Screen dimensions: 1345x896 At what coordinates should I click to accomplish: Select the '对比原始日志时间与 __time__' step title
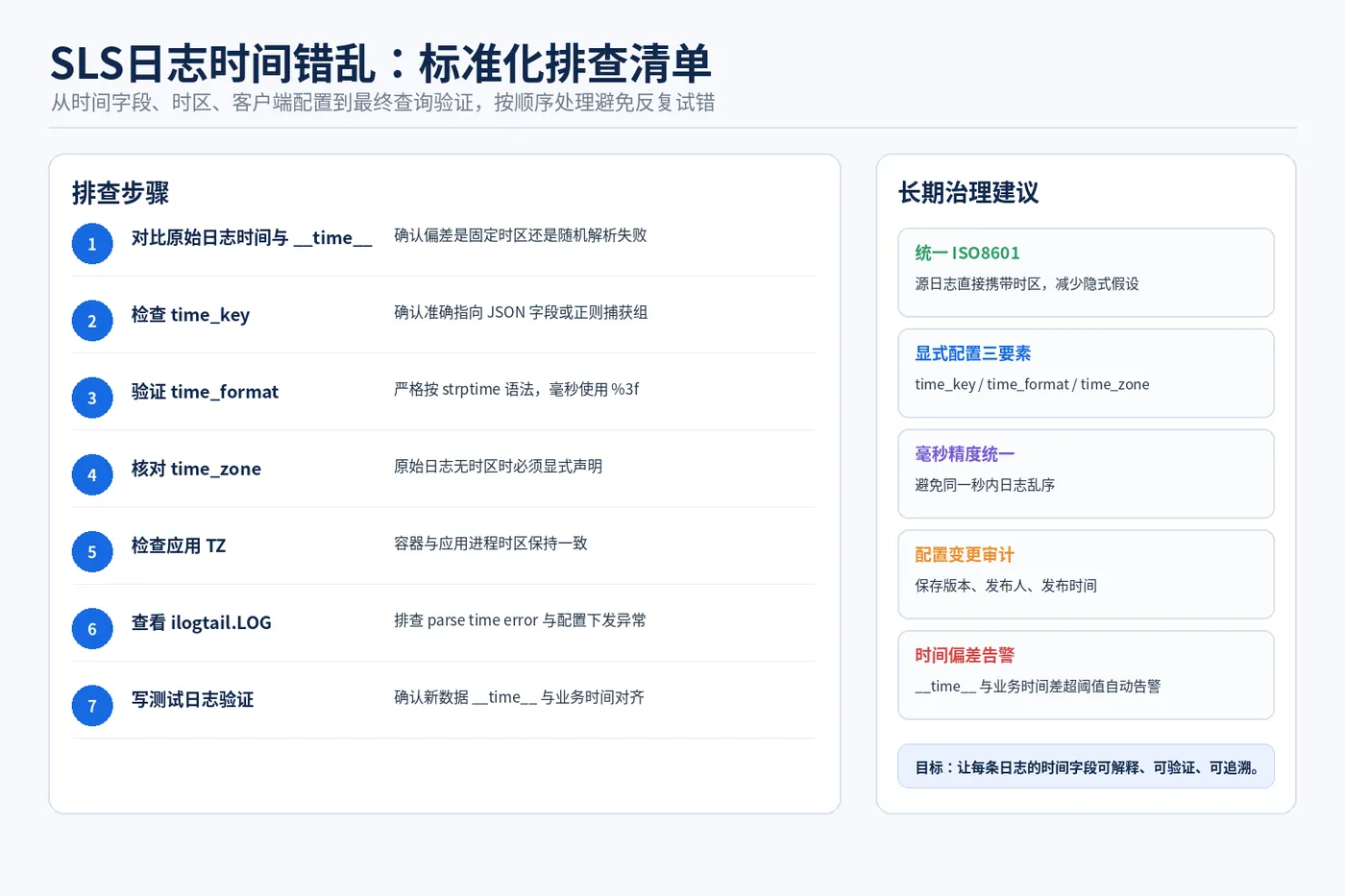point(252,238)
